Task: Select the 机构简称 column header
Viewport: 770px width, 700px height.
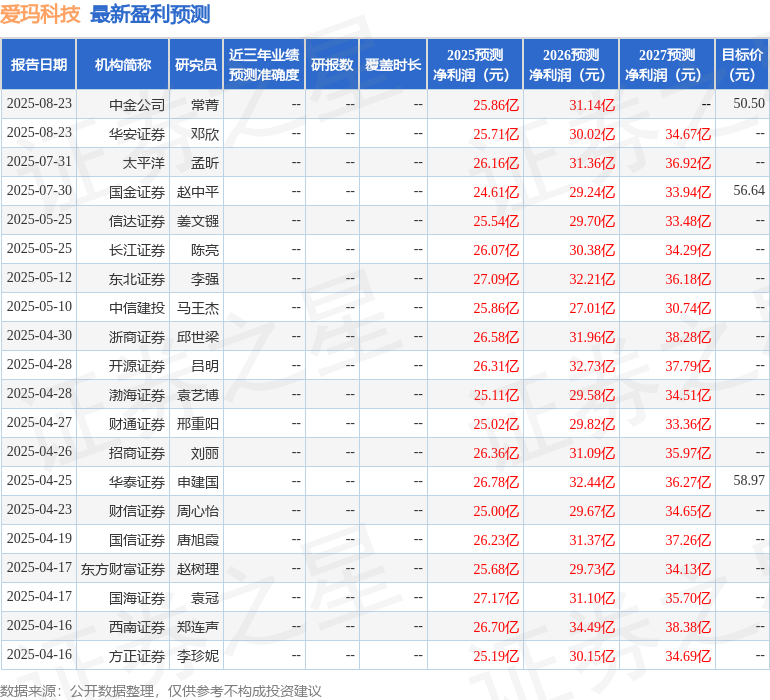Action: pos(123,64)
